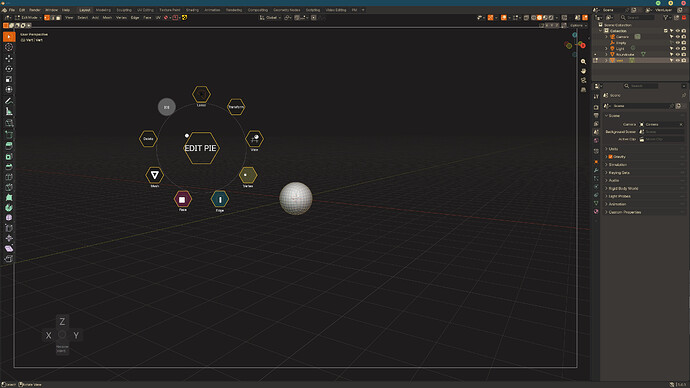The height and width of the screenshot is (388, 690).
Task: Expand the Units panel
Action: coord(613,149)
